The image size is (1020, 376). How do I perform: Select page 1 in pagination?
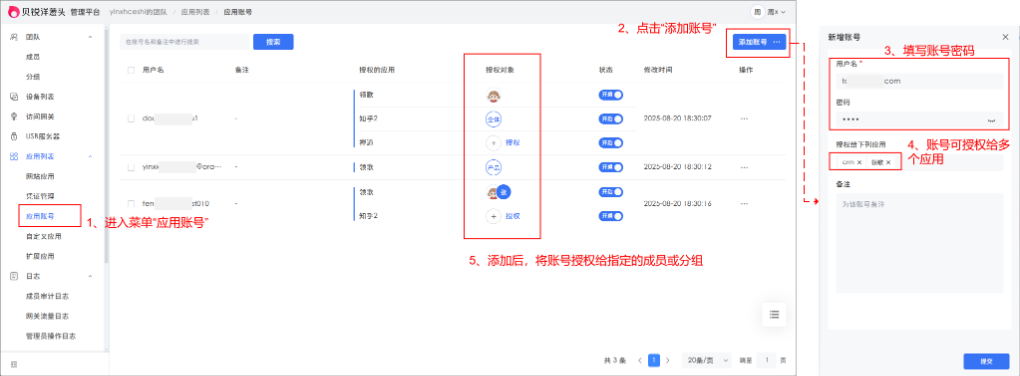coord(654,360)
